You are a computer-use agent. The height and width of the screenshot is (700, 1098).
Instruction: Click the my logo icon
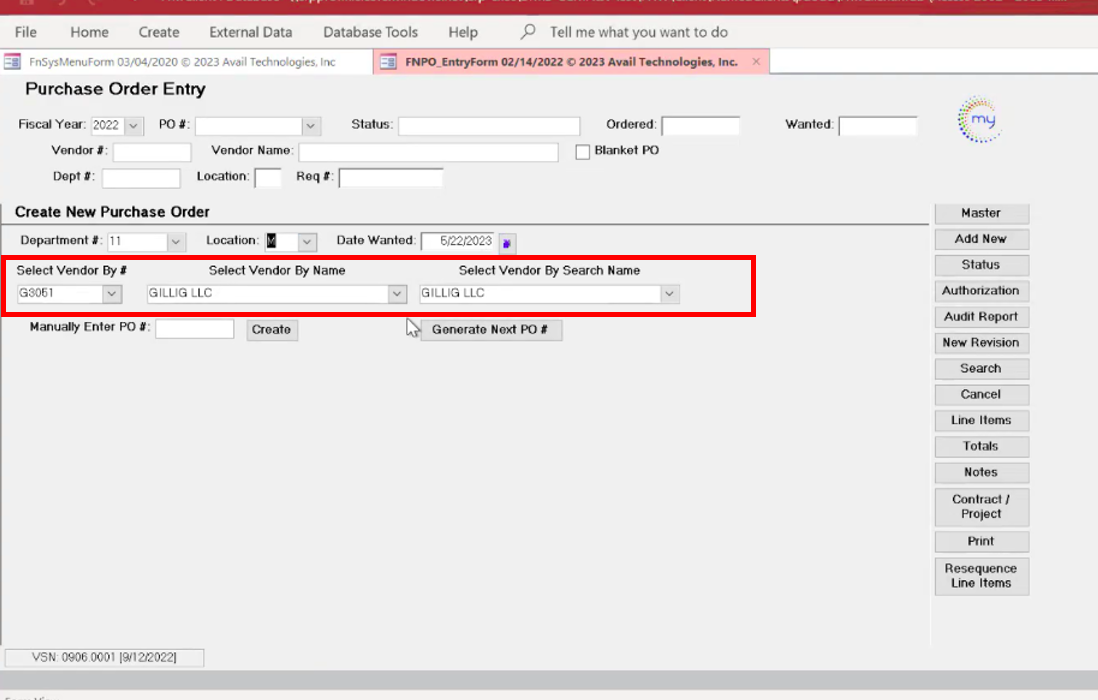coord(978,120)
